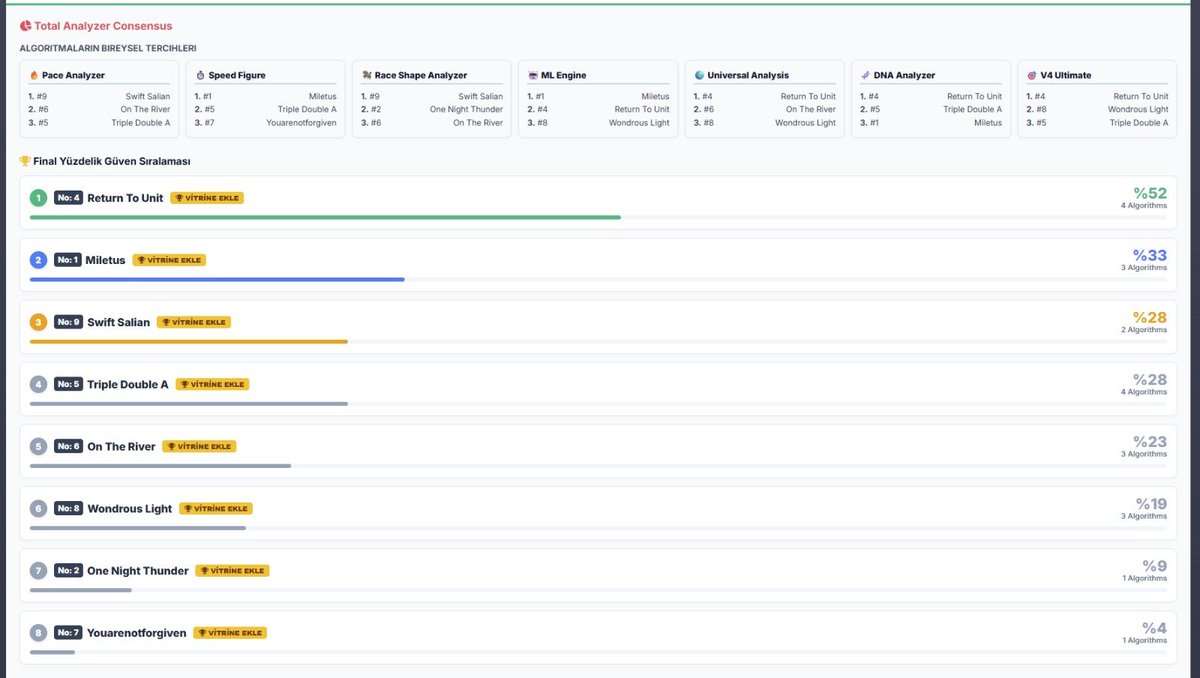Click the Universal Analysis card title
1200x678 pixels.
748,75
